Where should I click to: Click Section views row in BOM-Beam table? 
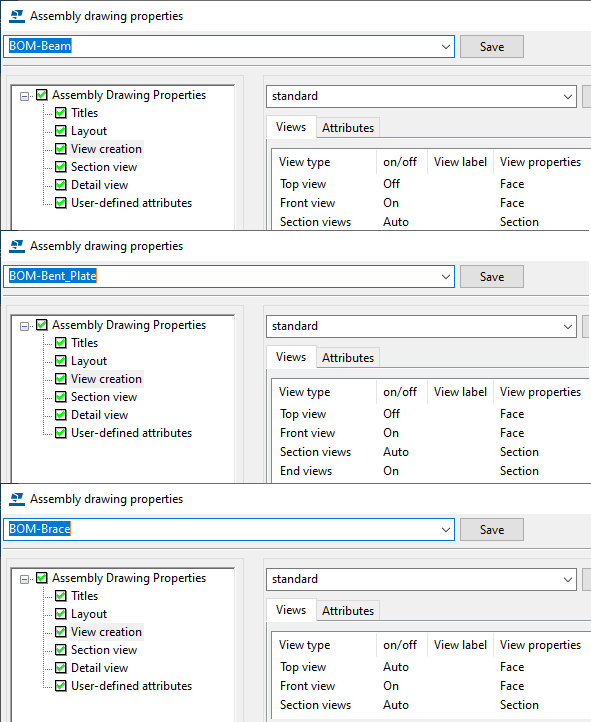click(431, 221)
